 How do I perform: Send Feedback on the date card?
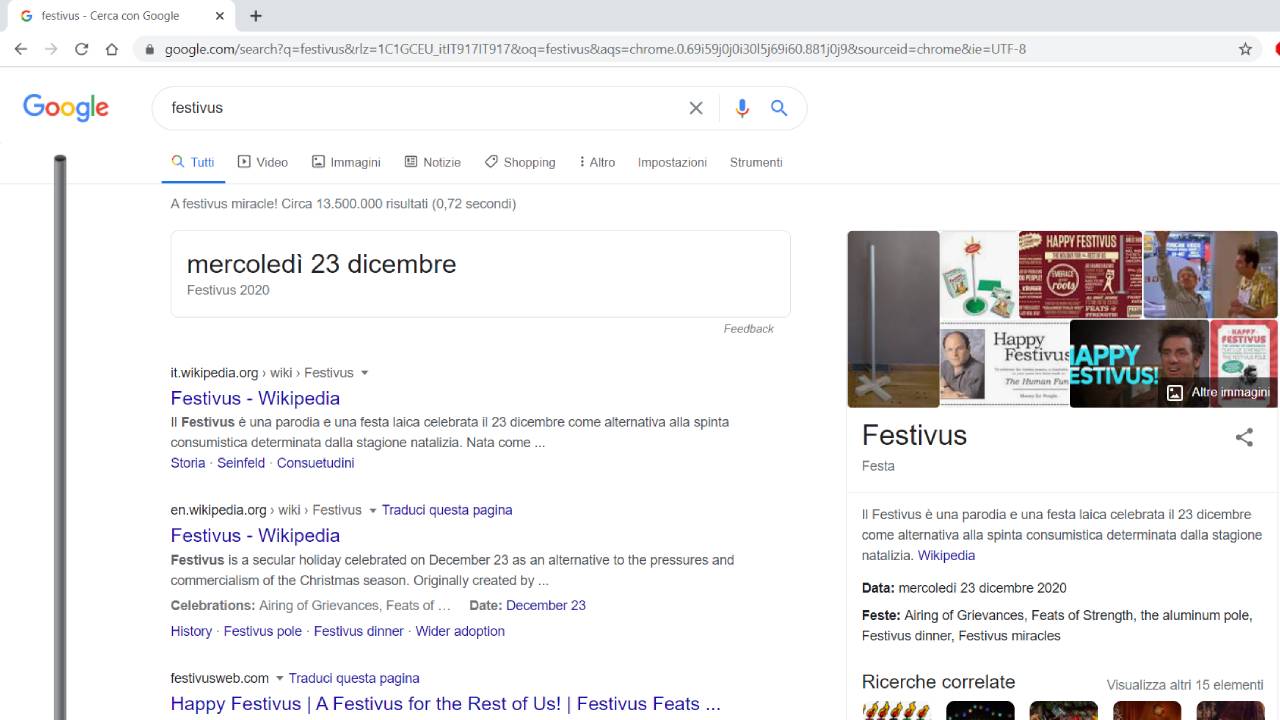pyautogui.click(x=749, y=329)
